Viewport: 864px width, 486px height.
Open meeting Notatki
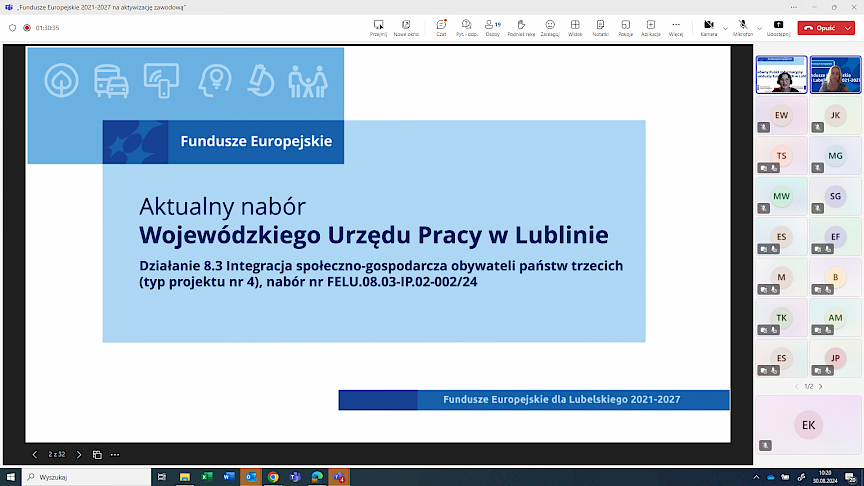(x=600, y=28)
